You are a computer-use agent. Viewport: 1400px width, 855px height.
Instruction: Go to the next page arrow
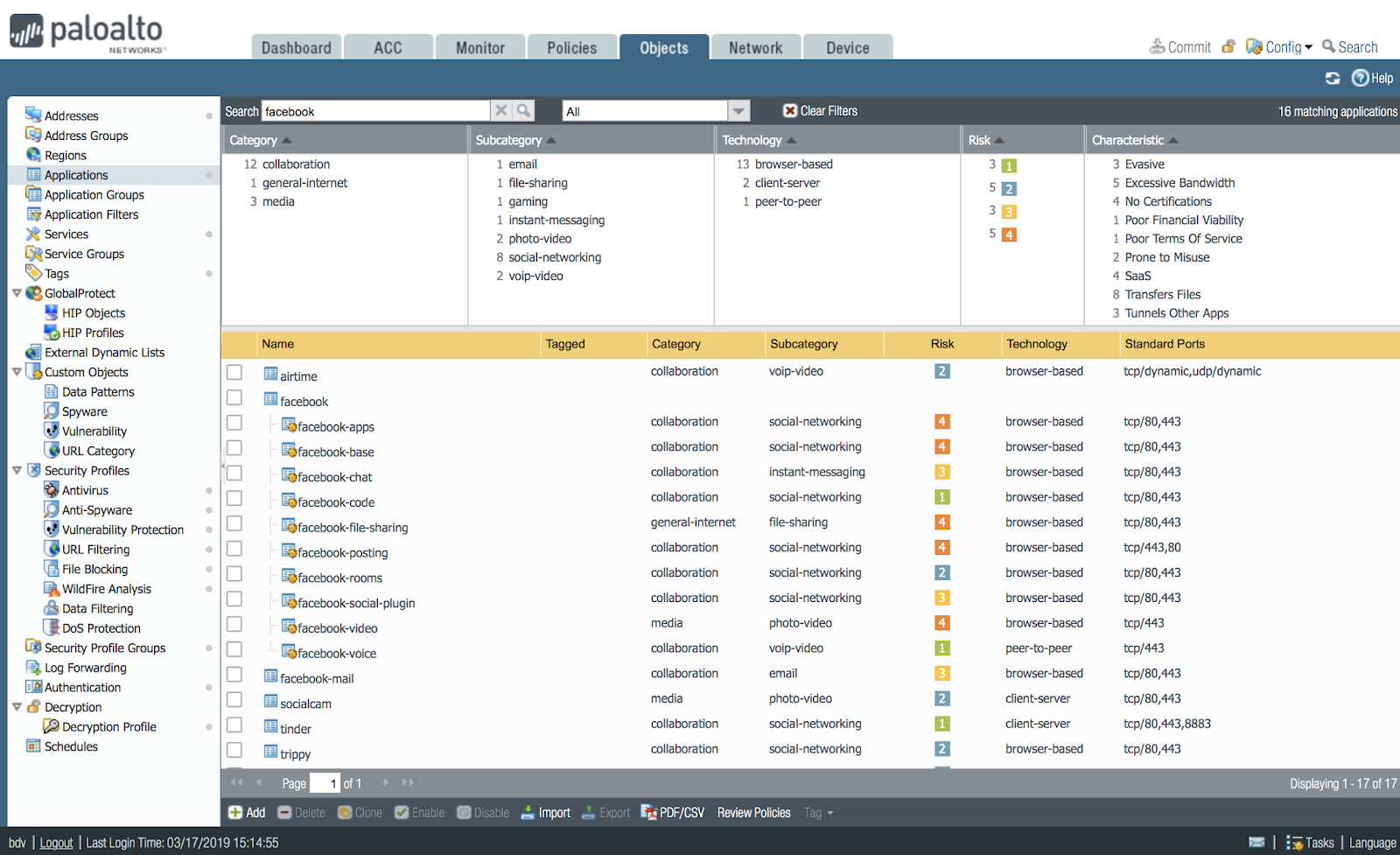coord(385,782)
